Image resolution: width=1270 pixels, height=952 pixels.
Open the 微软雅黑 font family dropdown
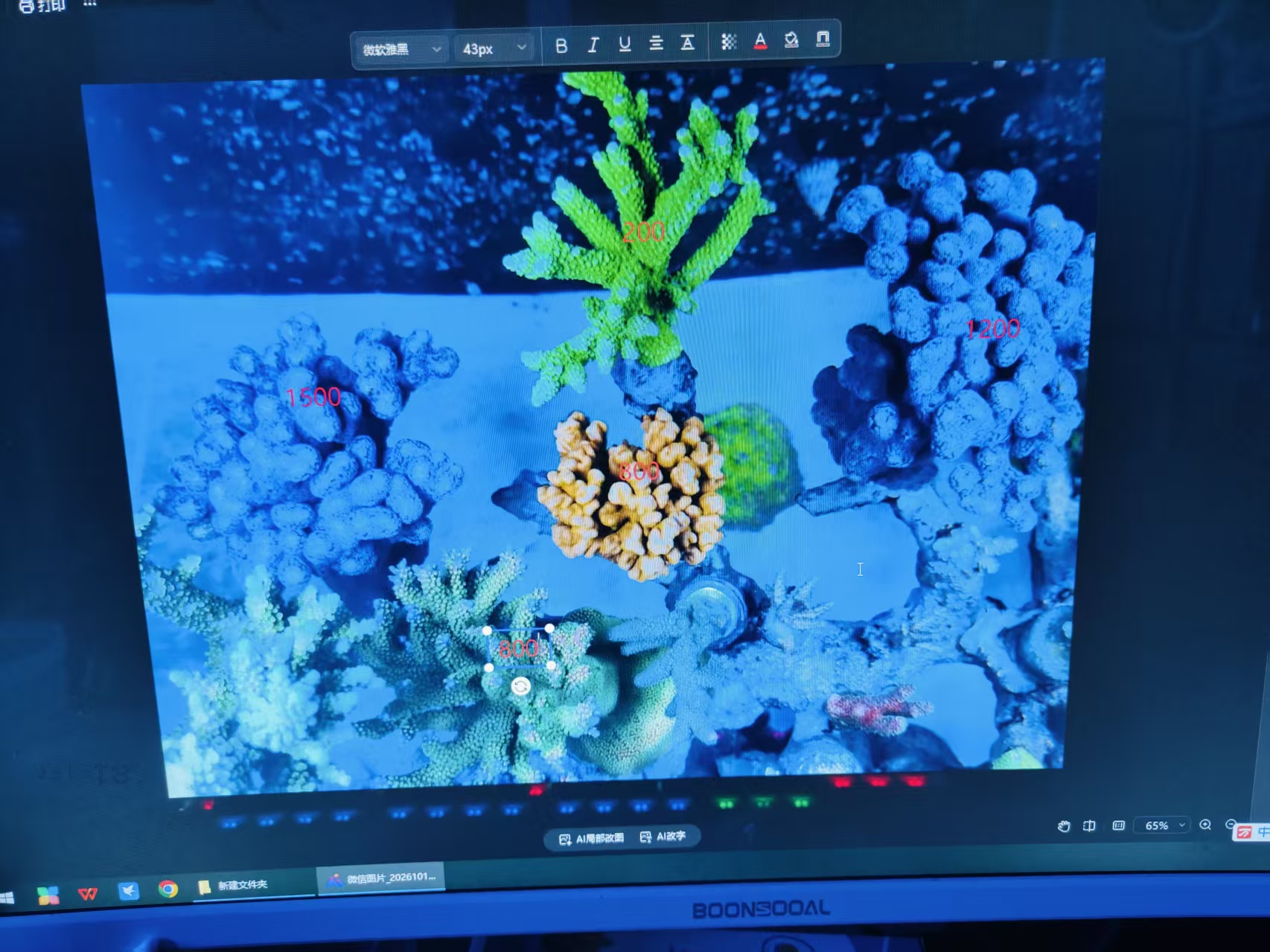401,50
